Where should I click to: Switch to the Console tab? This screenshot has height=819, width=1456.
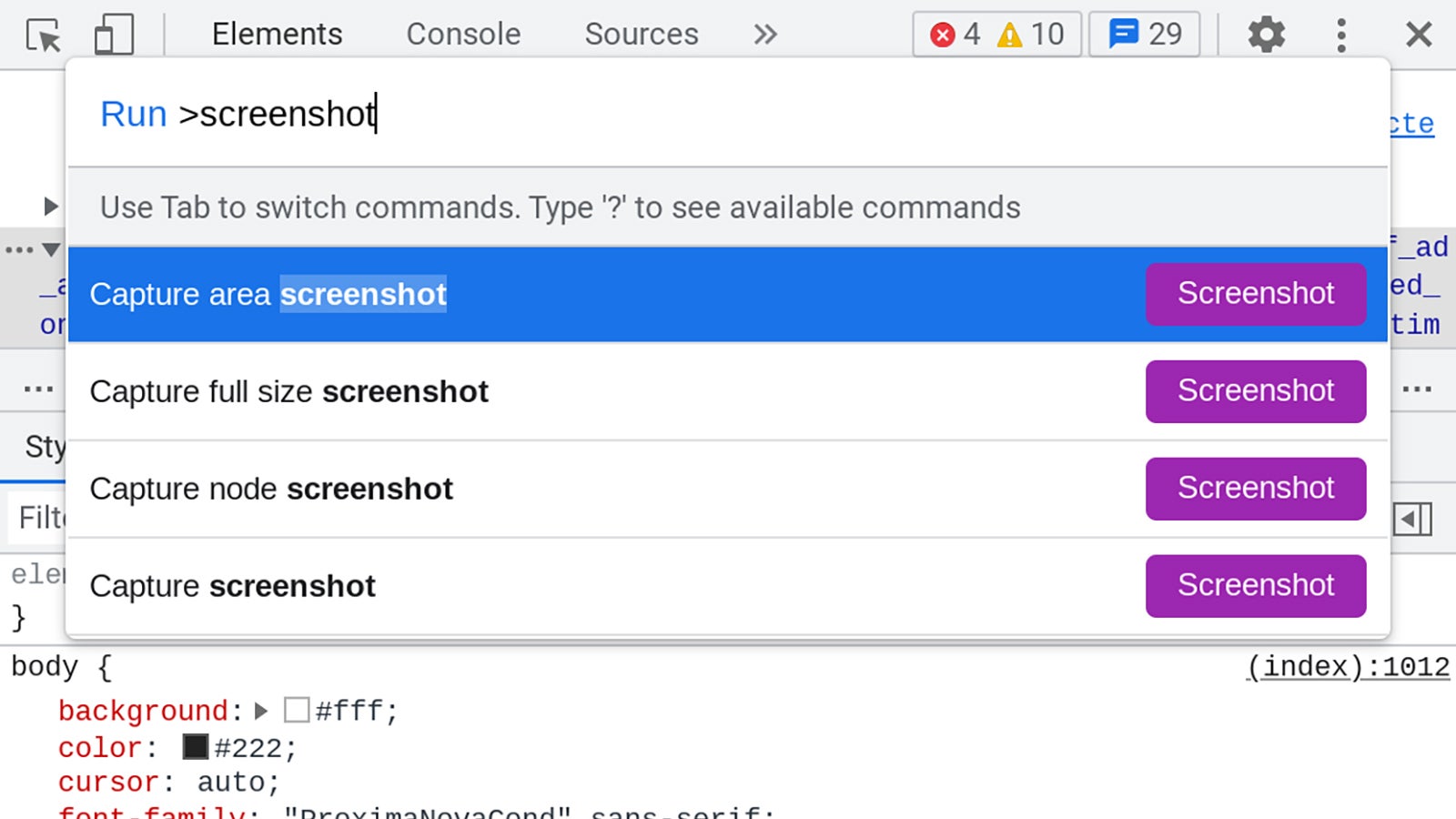pos(464,34)
